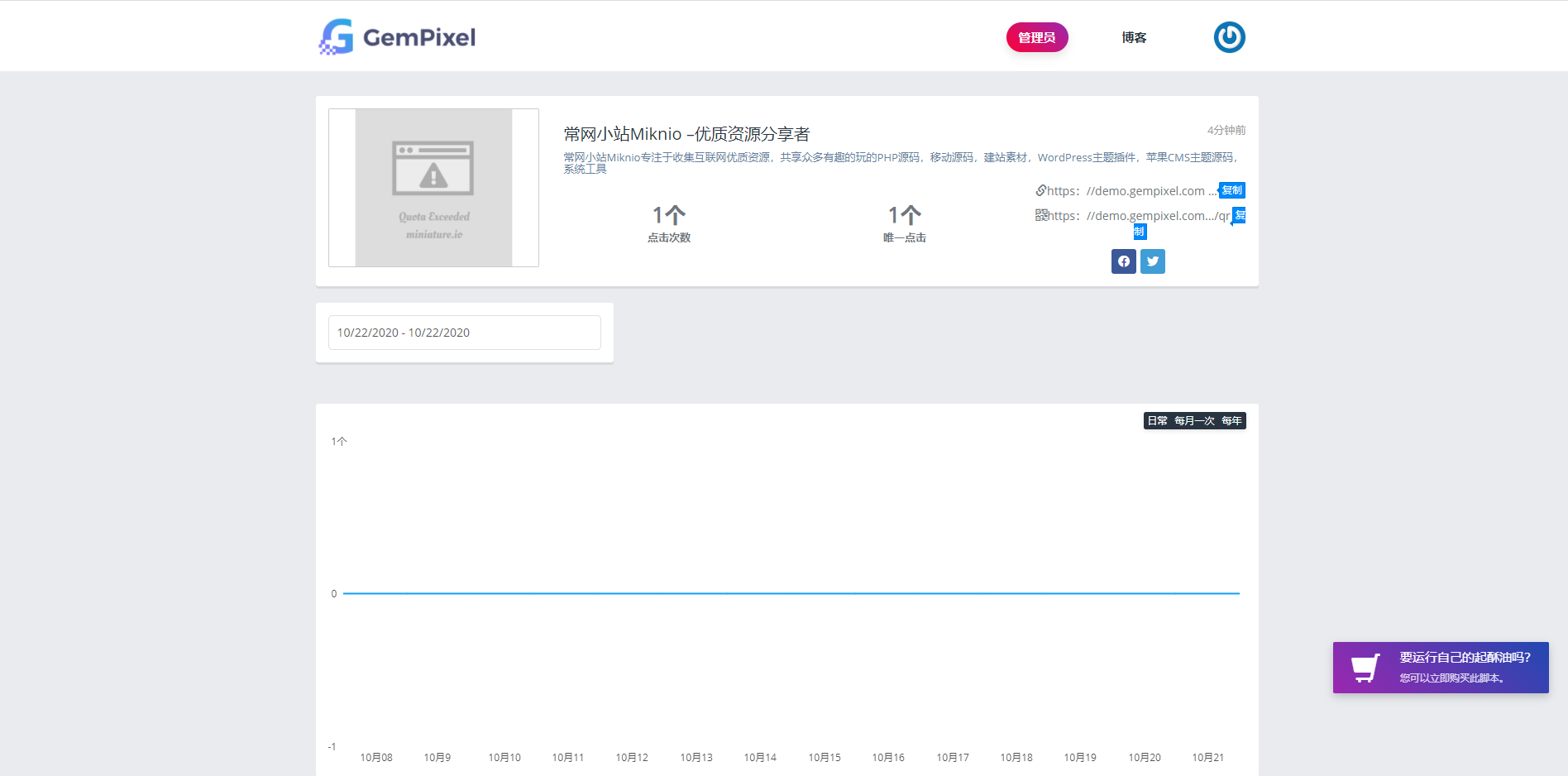Screen dimensions: 1568x776
Task: Open the 要运行自己的起酥油吗 purchase banner
Action: tap(1441, 668)
